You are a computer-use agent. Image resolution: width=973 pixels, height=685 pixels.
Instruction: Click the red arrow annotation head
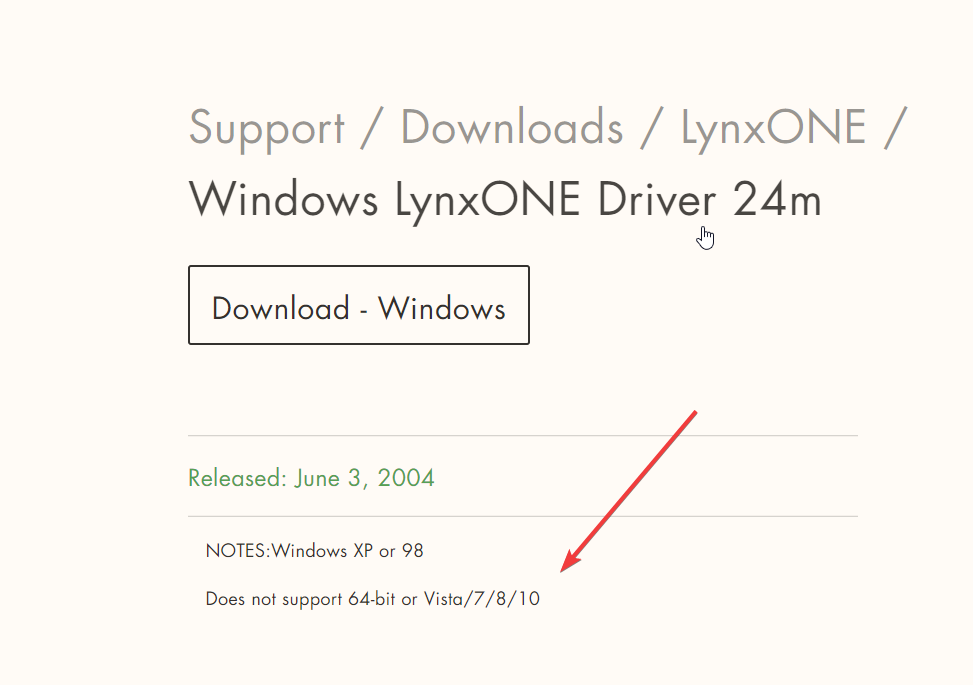click(569, 562)
